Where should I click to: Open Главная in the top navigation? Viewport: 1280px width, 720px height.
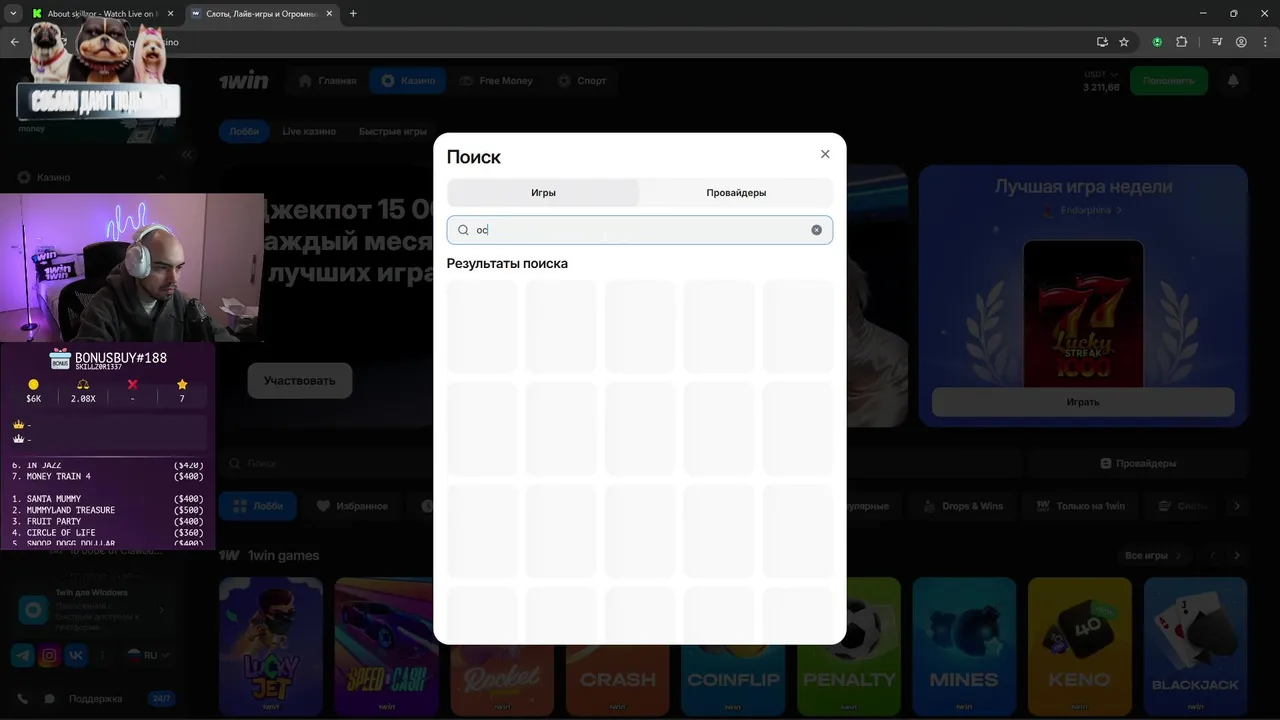(327, 81)
